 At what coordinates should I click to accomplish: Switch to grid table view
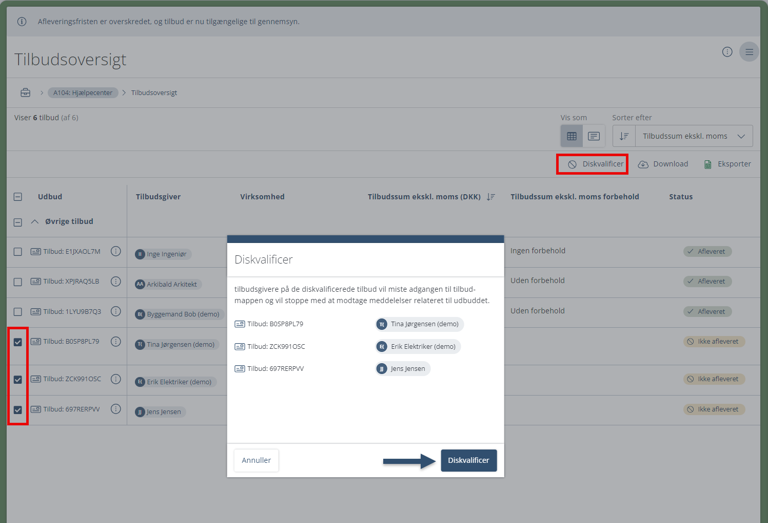[x=572, y=136]
